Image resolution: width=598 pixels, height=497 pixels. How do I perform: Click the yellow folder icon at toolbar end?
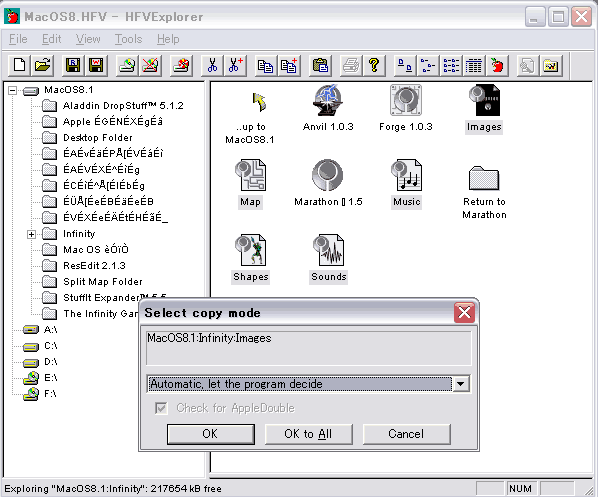pos(551,65)
